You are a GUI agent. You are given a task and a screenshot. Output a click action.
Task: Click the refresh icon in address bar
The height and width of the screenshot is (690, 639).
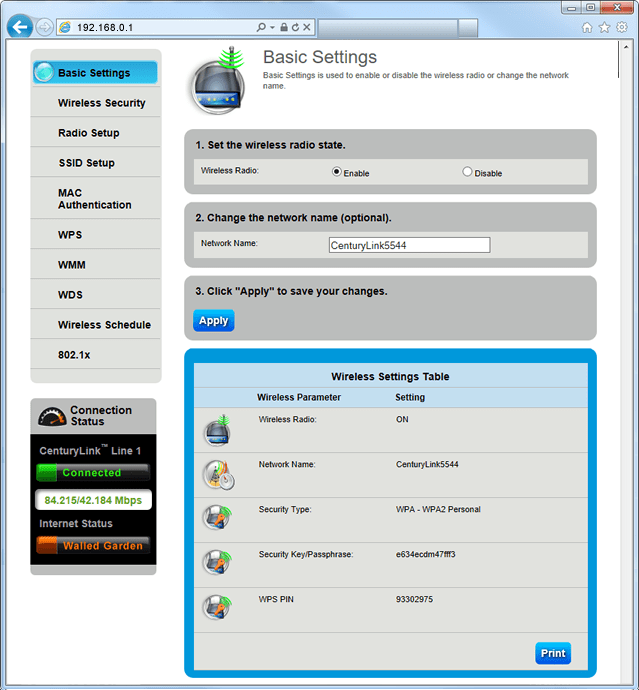click(x=295, y=27)
